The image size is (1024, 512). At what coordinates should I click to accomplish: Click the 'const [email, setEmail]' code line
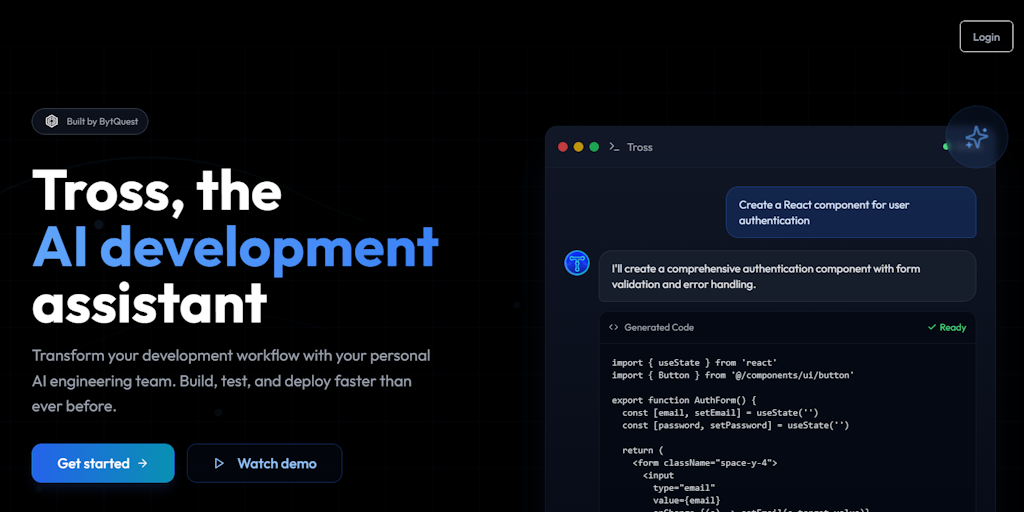720,413
